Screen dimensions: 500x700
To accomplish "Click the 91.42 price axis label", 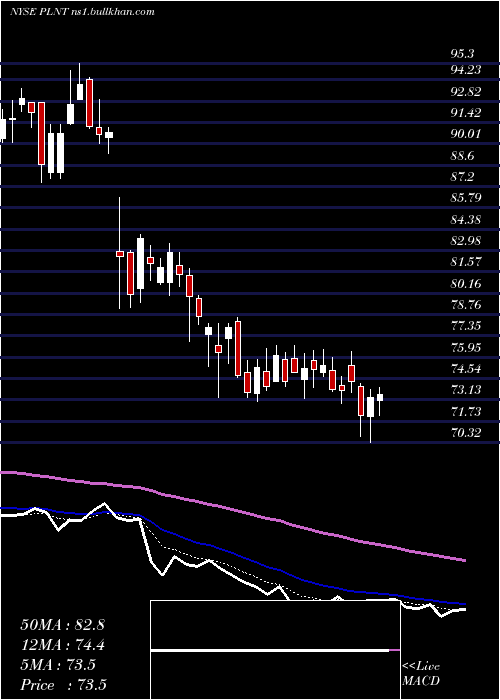I will (466, 112).
